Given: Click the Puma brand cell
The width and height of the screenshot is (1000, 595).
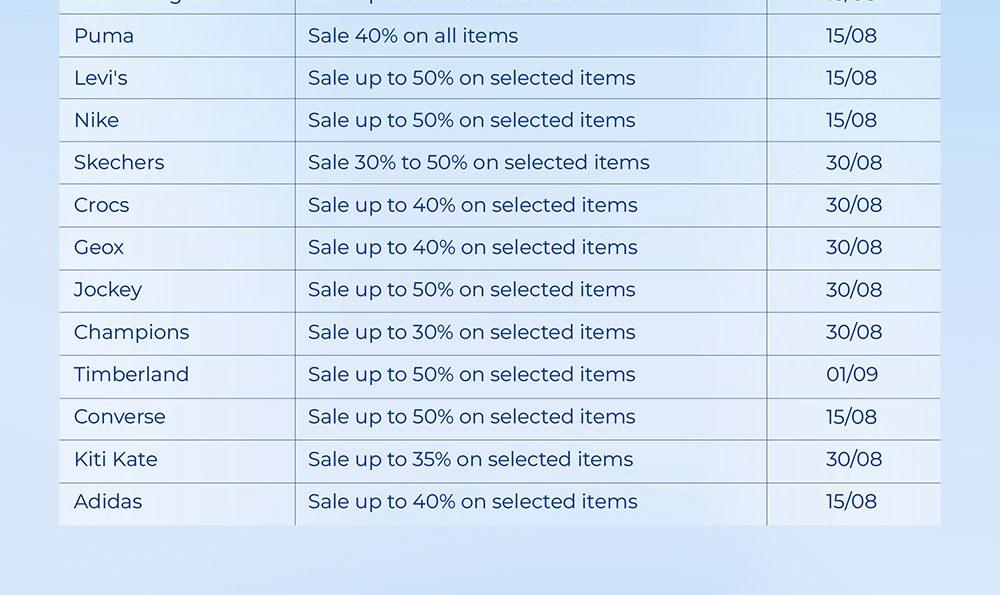Looking at the screenshot, I should click(x=104, y=36).
